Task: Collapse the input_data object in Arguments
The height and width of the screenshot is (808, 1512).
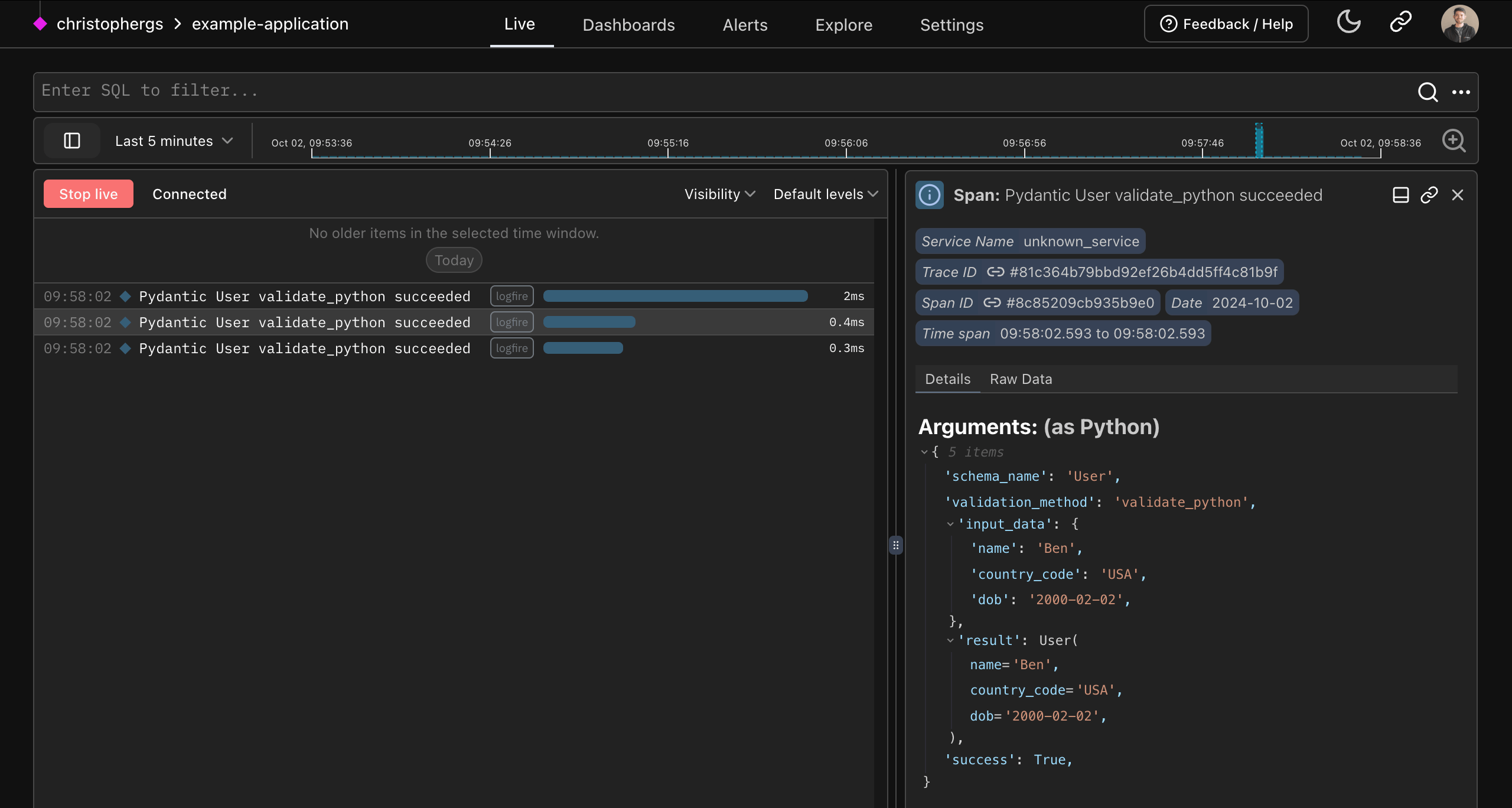Action: (x=950, y=524)
